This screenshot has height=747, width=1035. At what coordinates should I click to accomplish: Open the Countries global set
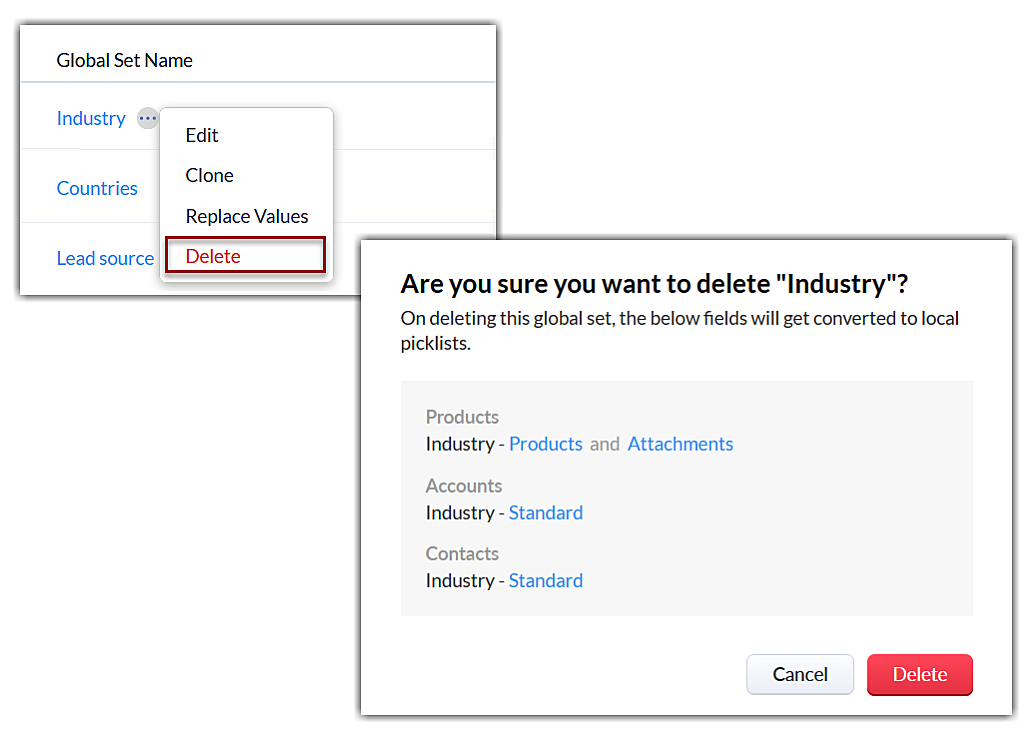[x=97, y=188]
